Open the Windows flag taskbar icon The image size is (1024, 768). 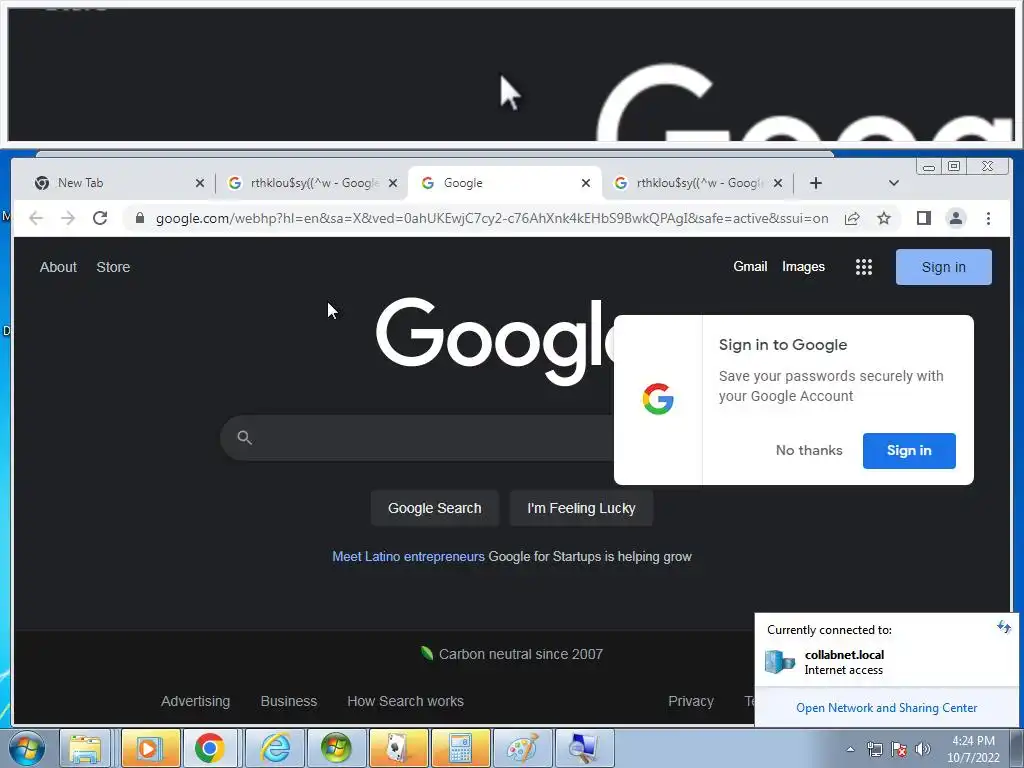click(x=336, y=748)
